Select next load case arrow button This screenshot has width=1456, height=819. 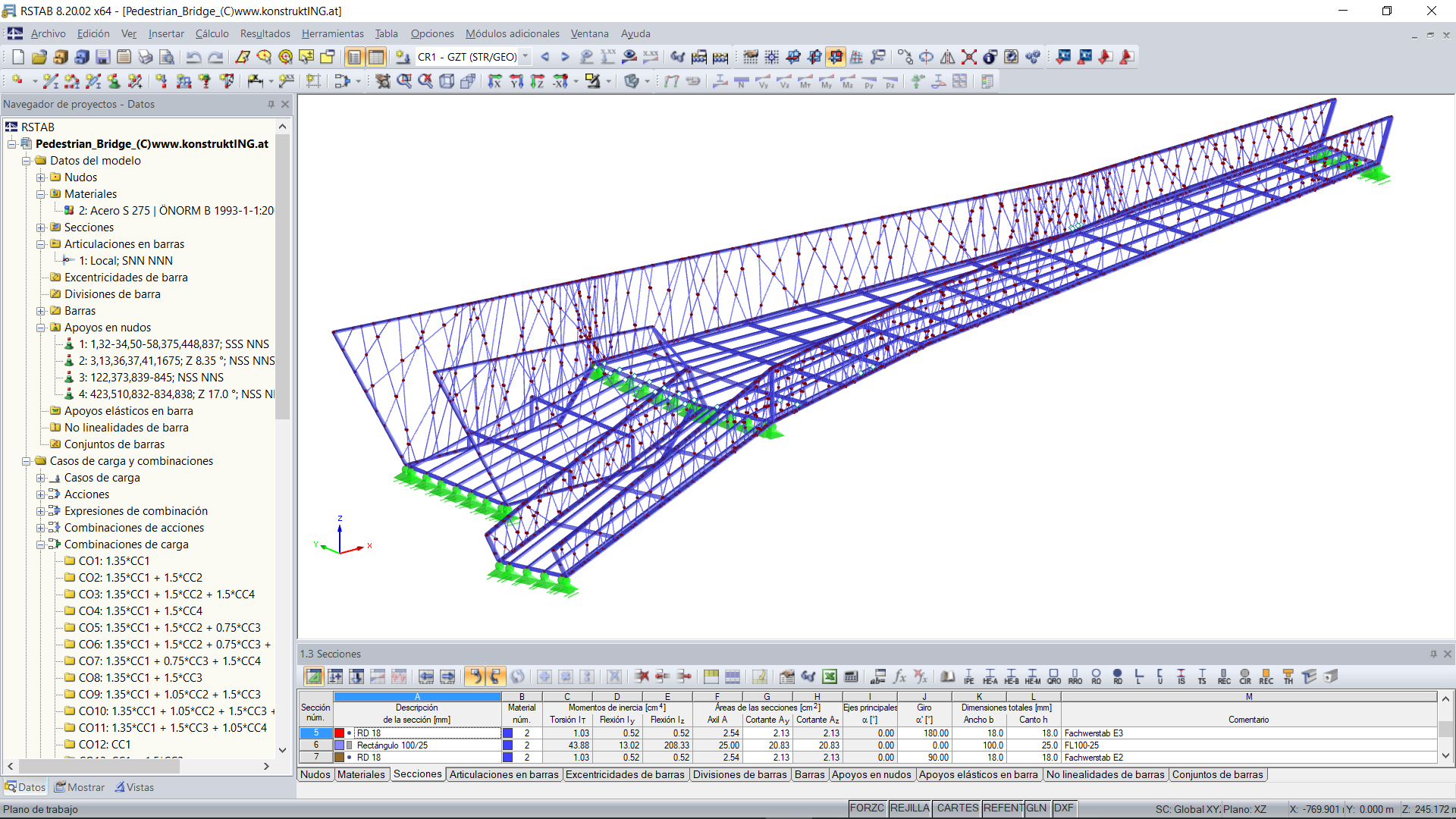pos(565,57)
